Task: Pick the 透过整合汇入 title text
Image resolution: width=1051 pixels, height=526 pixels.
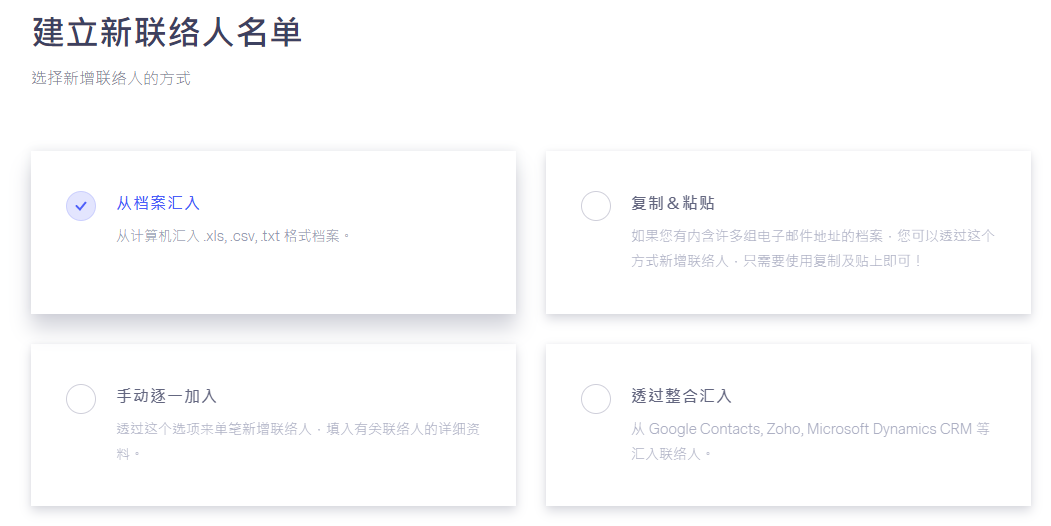Action: click(x=682, y=396)
